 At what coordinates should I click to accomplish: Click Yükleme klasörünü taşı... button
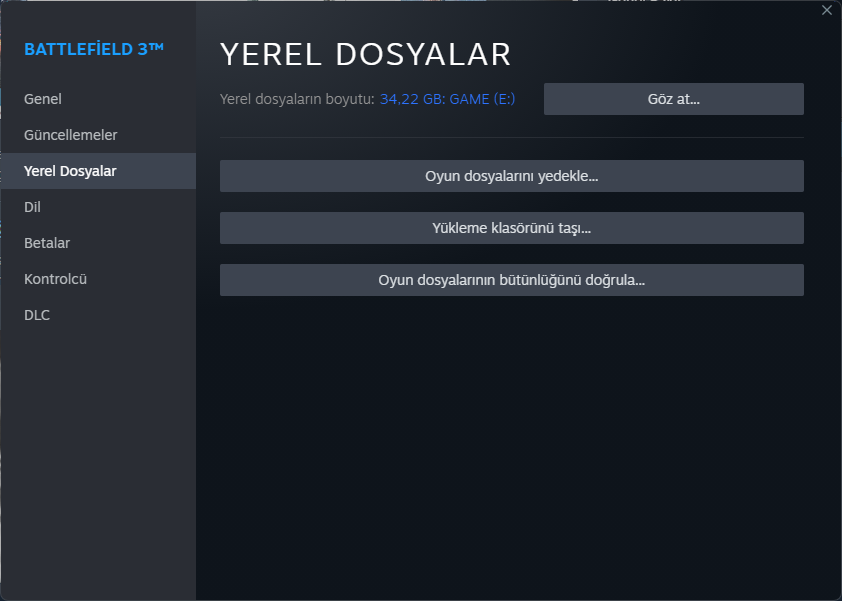click(x=512, y=228)
